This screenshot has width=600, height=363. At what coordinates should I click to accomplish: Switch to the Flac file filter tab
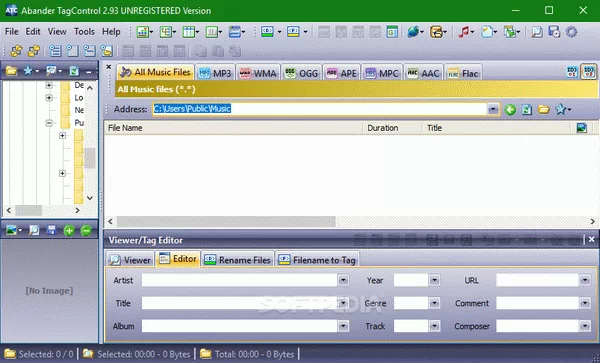pyautogui.click(x=463, y=73)
